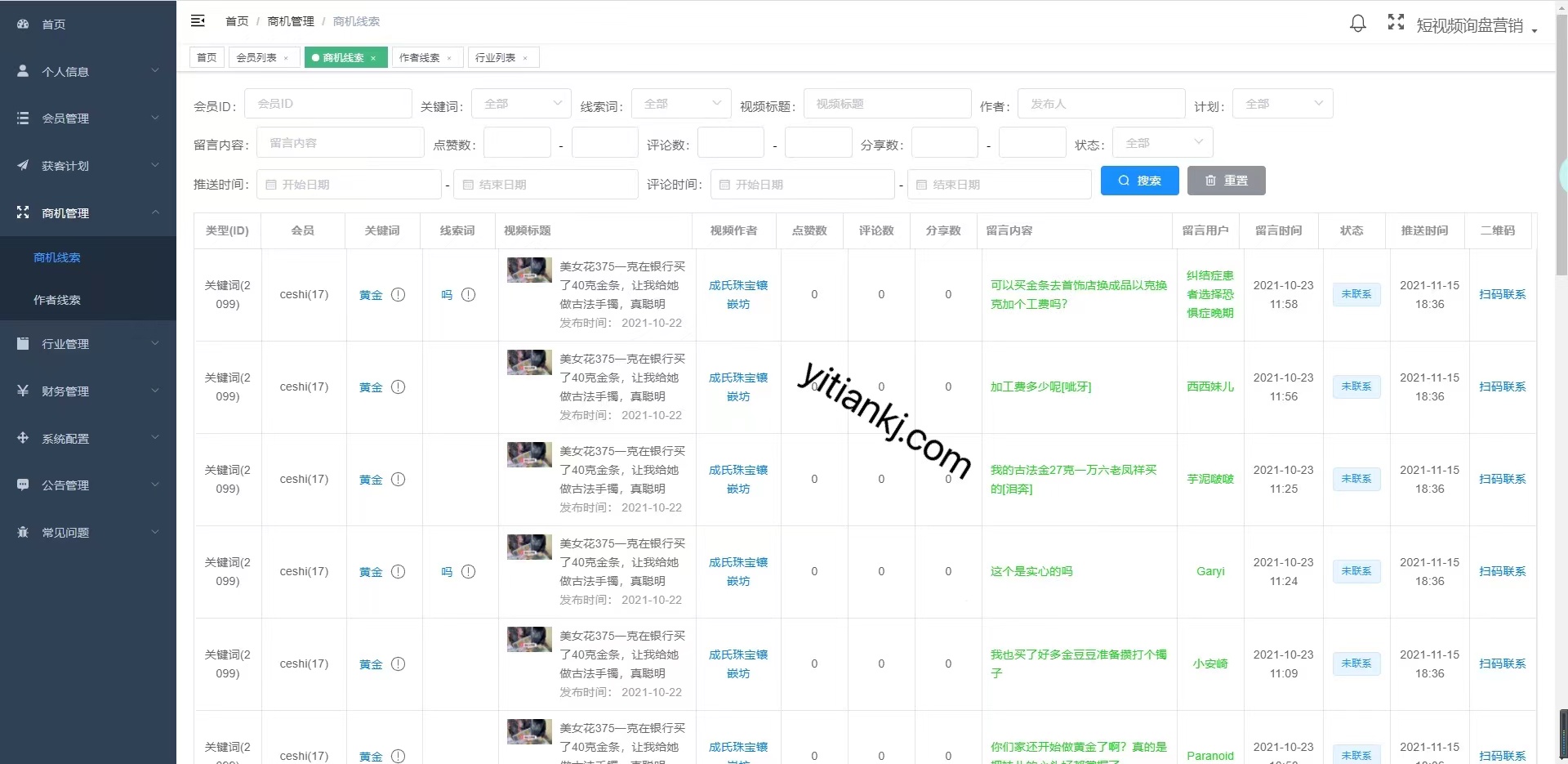Open the 关键词 dropdown showing 全部
Screen dimensions: 1568x764
click(521, 104)
